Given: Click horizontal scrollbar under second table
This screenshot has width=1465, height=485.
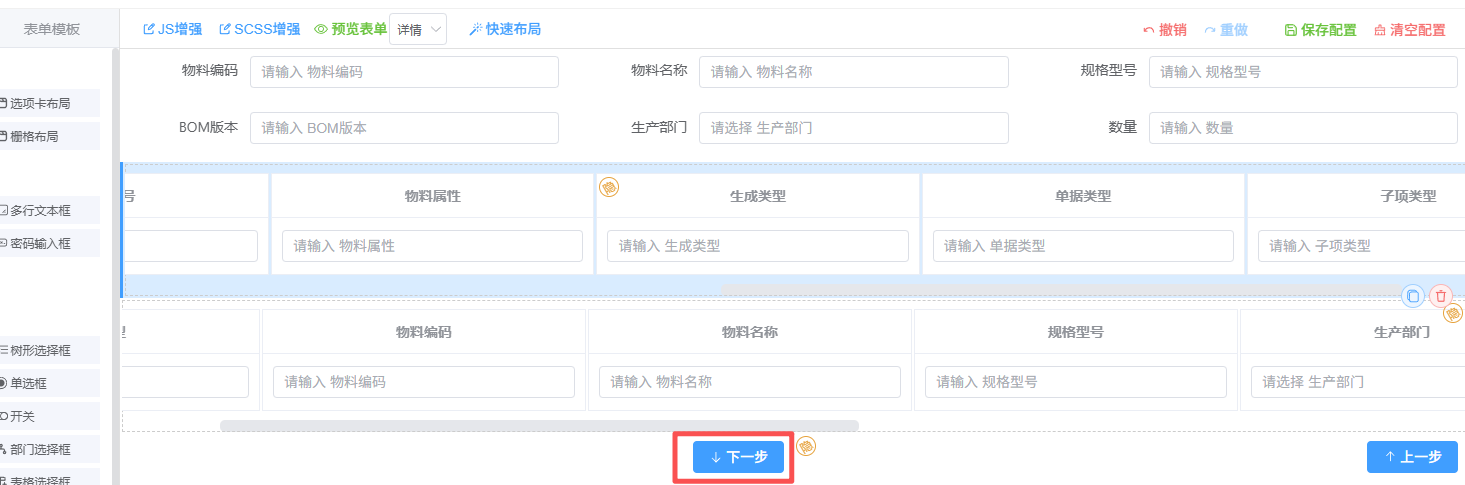Looking at the screenshot, I should tap(538, 426).
